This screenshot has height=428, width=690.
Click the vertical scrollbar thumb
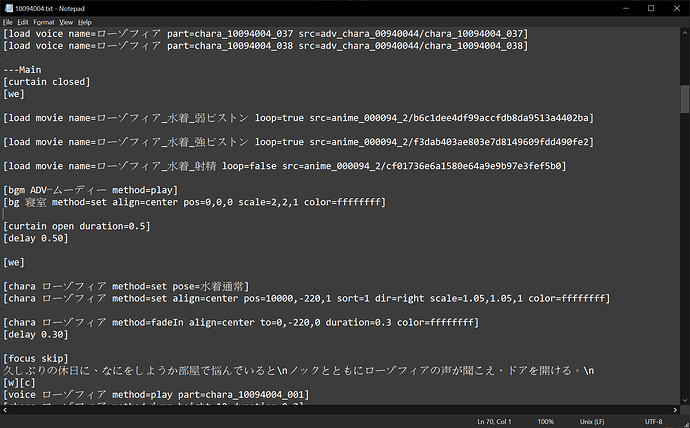click(x=685, y=99)
